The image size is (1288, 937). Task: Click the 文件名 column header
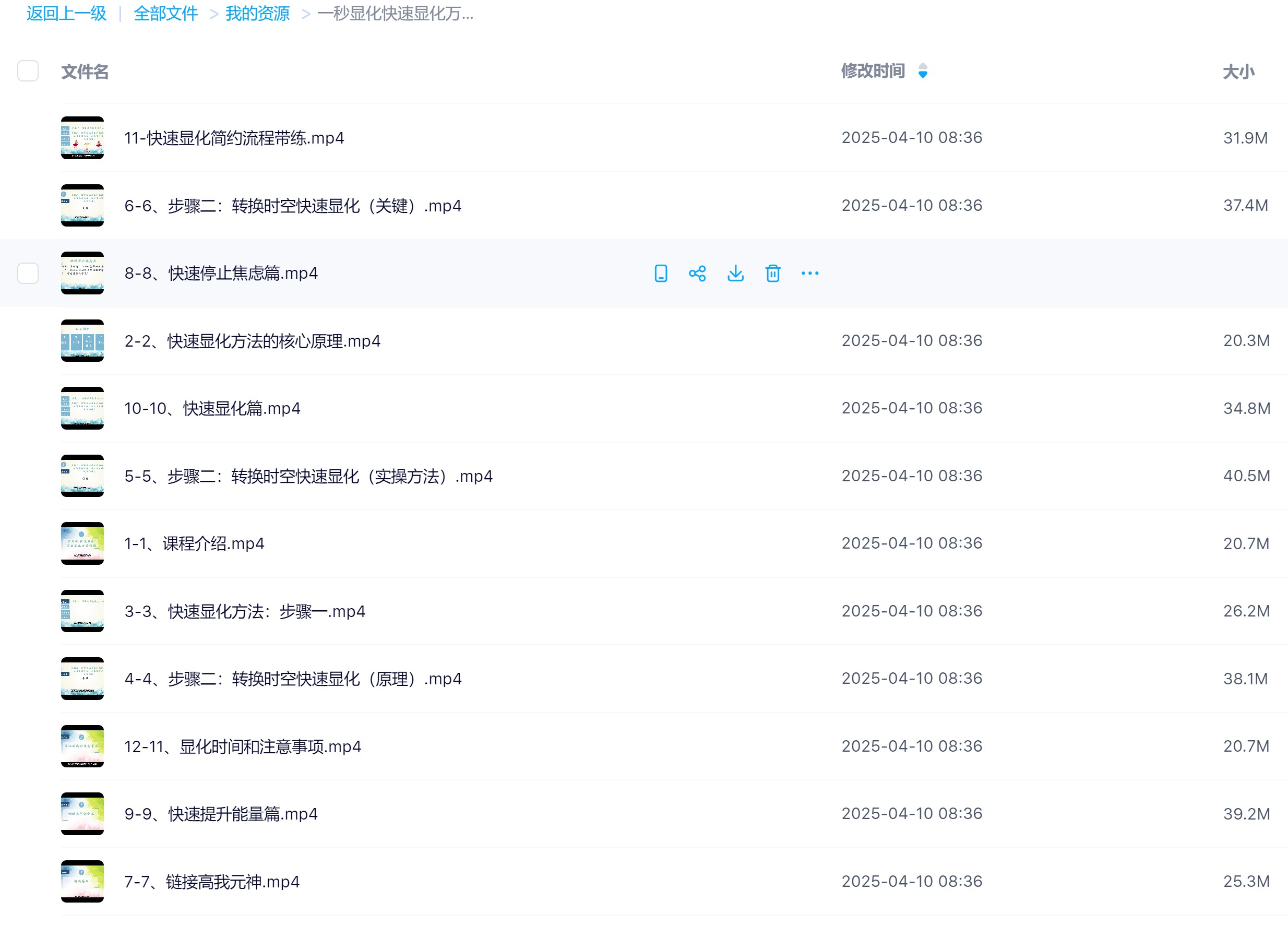point(84,72)
